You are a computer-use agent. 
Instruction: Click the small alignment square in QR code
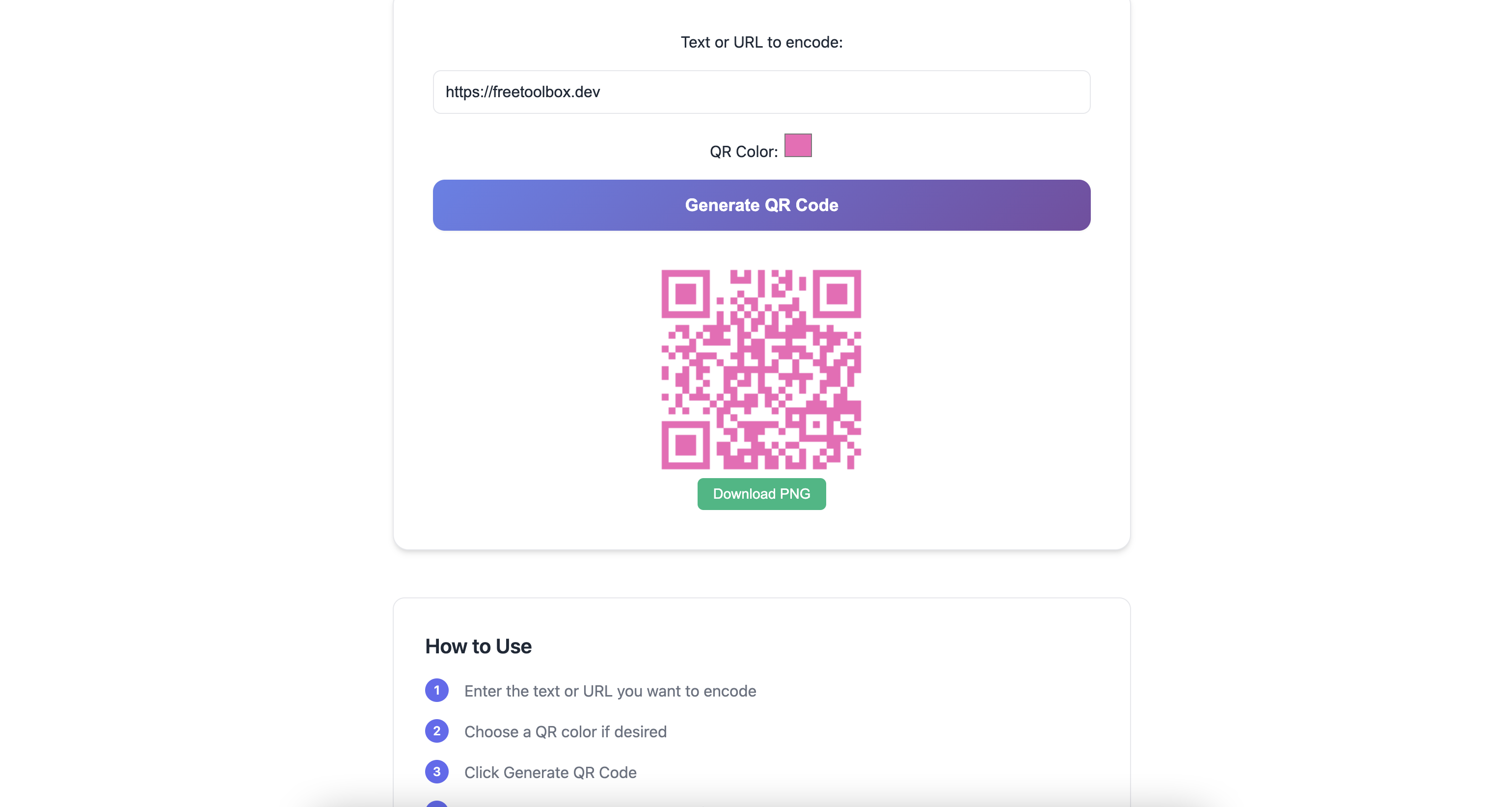coord(816,424)
